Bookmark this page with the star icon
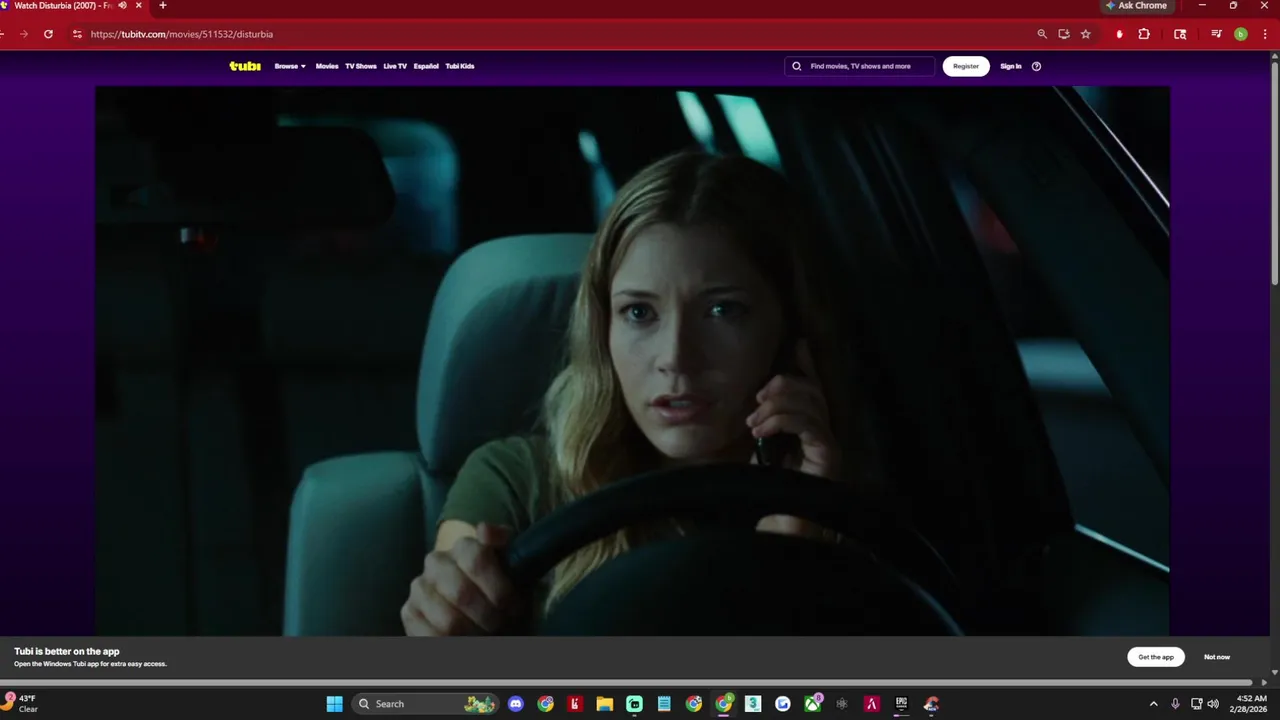1280x720 pixels. 1086,34
